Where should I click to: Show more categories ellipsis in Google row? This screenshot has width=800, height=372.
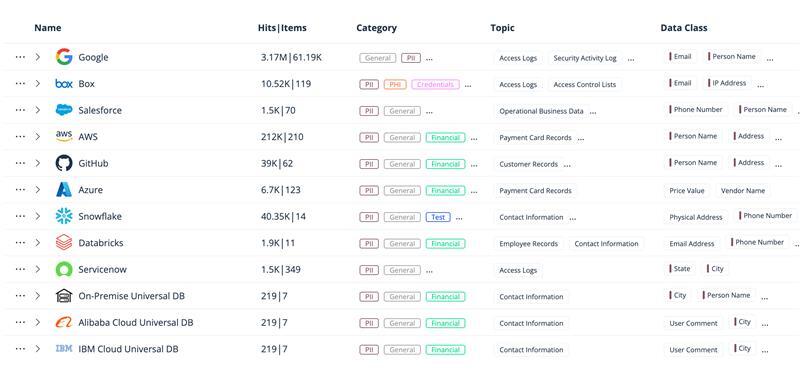[x=429, y=59]
